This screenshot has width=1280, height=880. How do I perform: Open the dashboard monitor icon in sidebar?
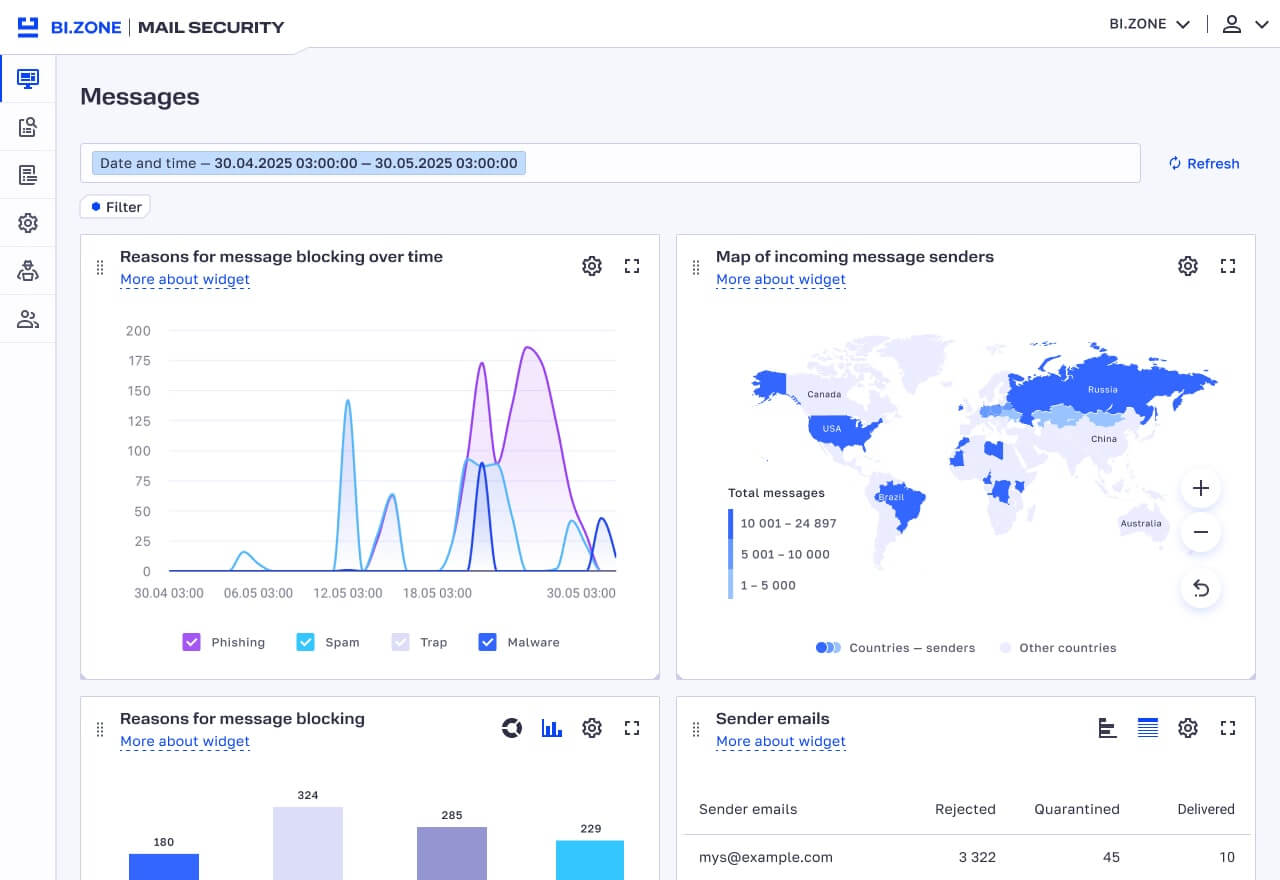click(28, 78)
